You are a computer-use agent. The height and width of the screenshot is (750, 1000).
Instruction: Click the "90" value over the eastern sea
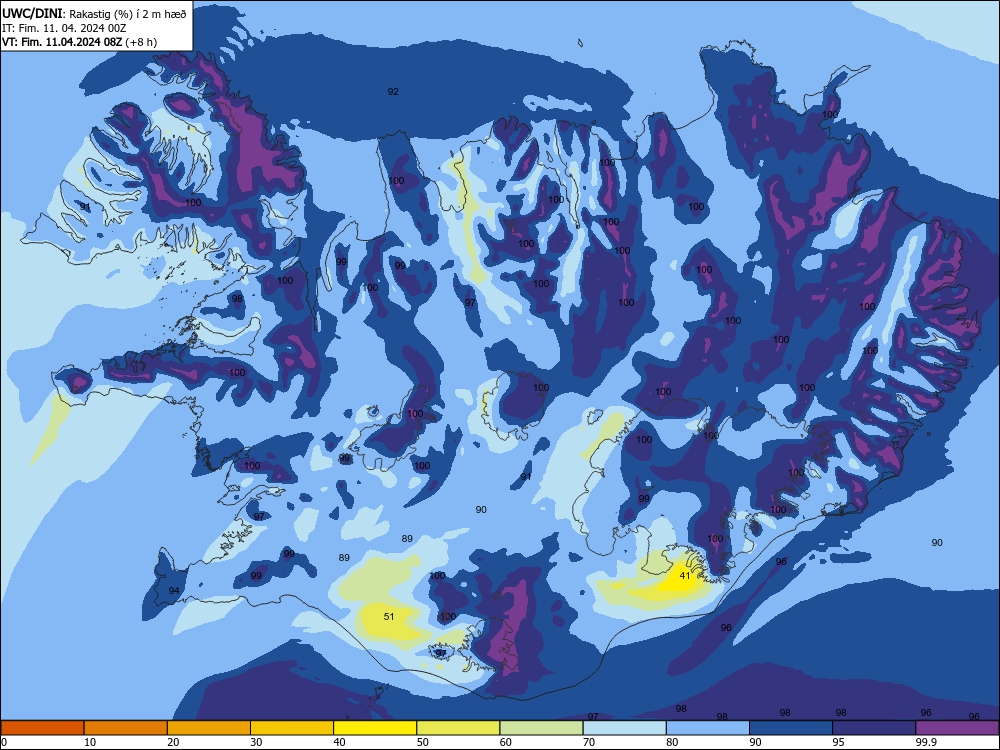(937, 542)
